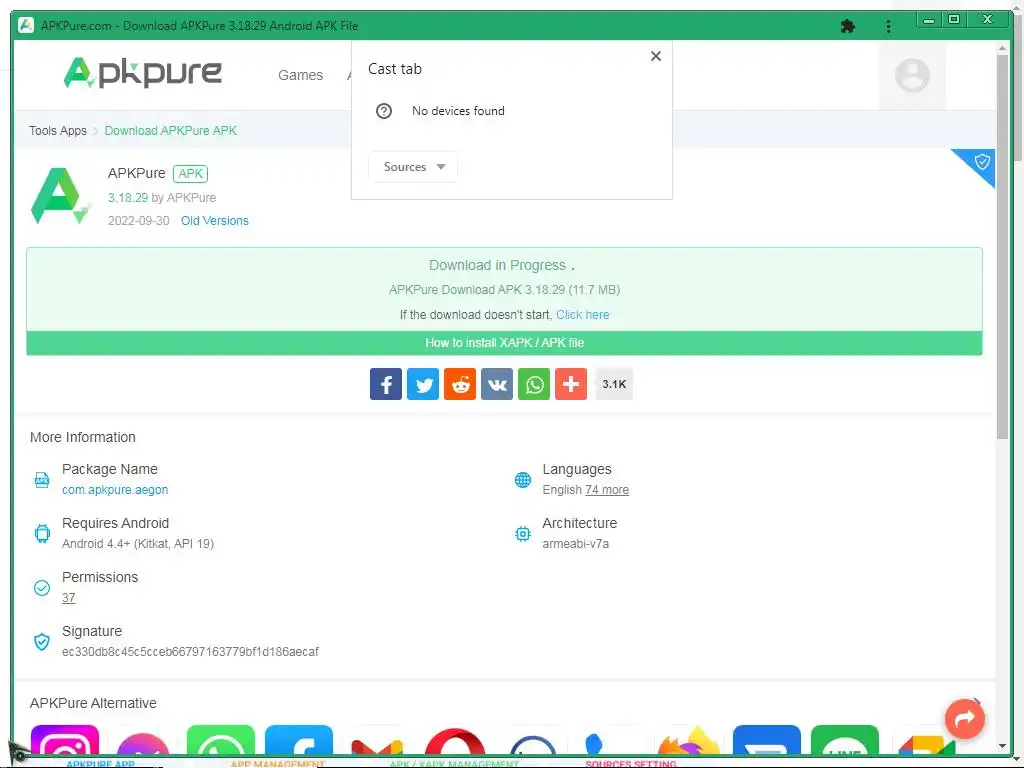The image size is (1024, 768).
Task: Click the signature hash text
Action: (x=190, y=652)
